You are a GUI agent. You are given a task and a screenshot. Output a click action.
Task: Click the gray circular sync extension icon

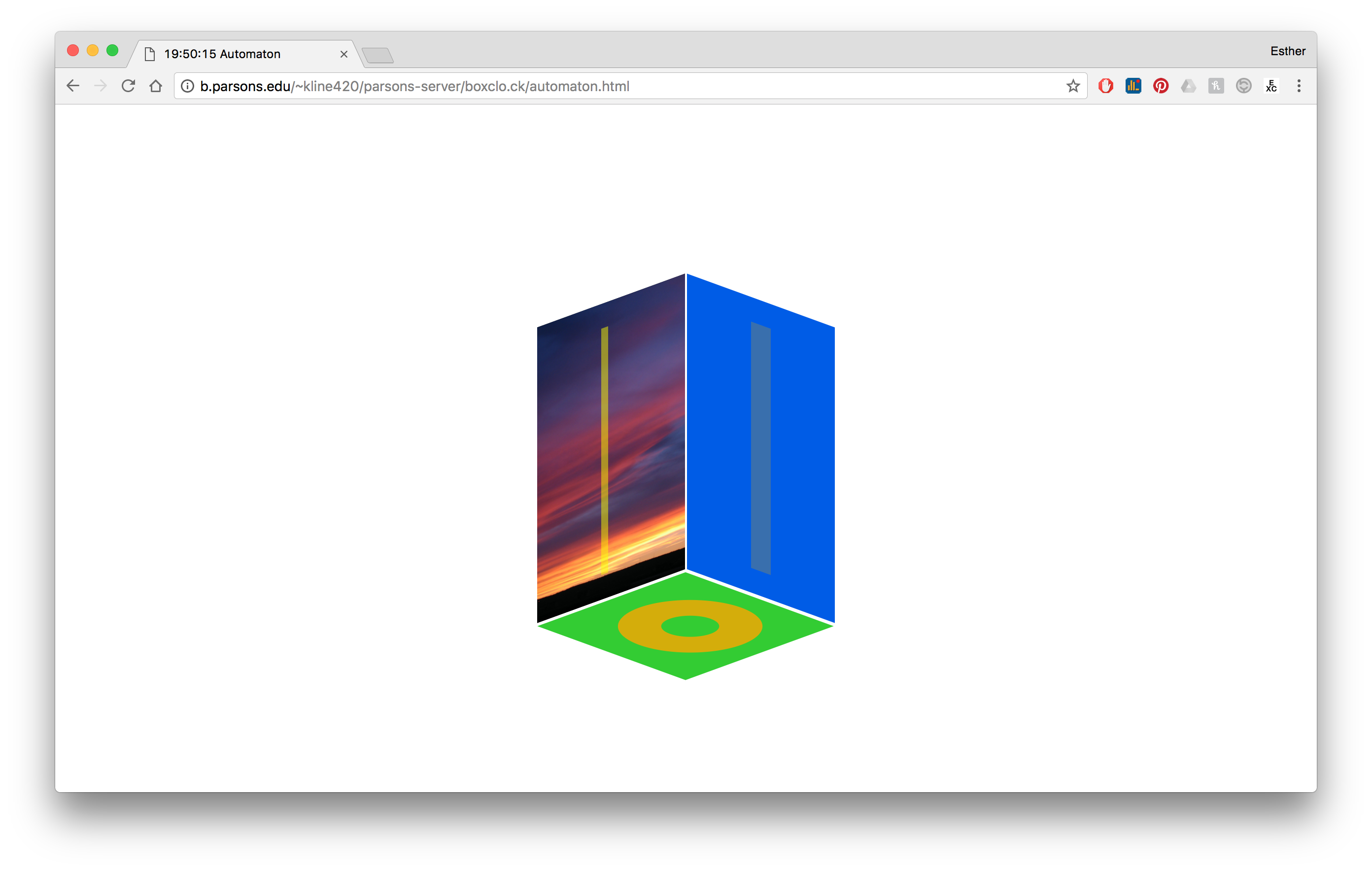coord(1243,86)
